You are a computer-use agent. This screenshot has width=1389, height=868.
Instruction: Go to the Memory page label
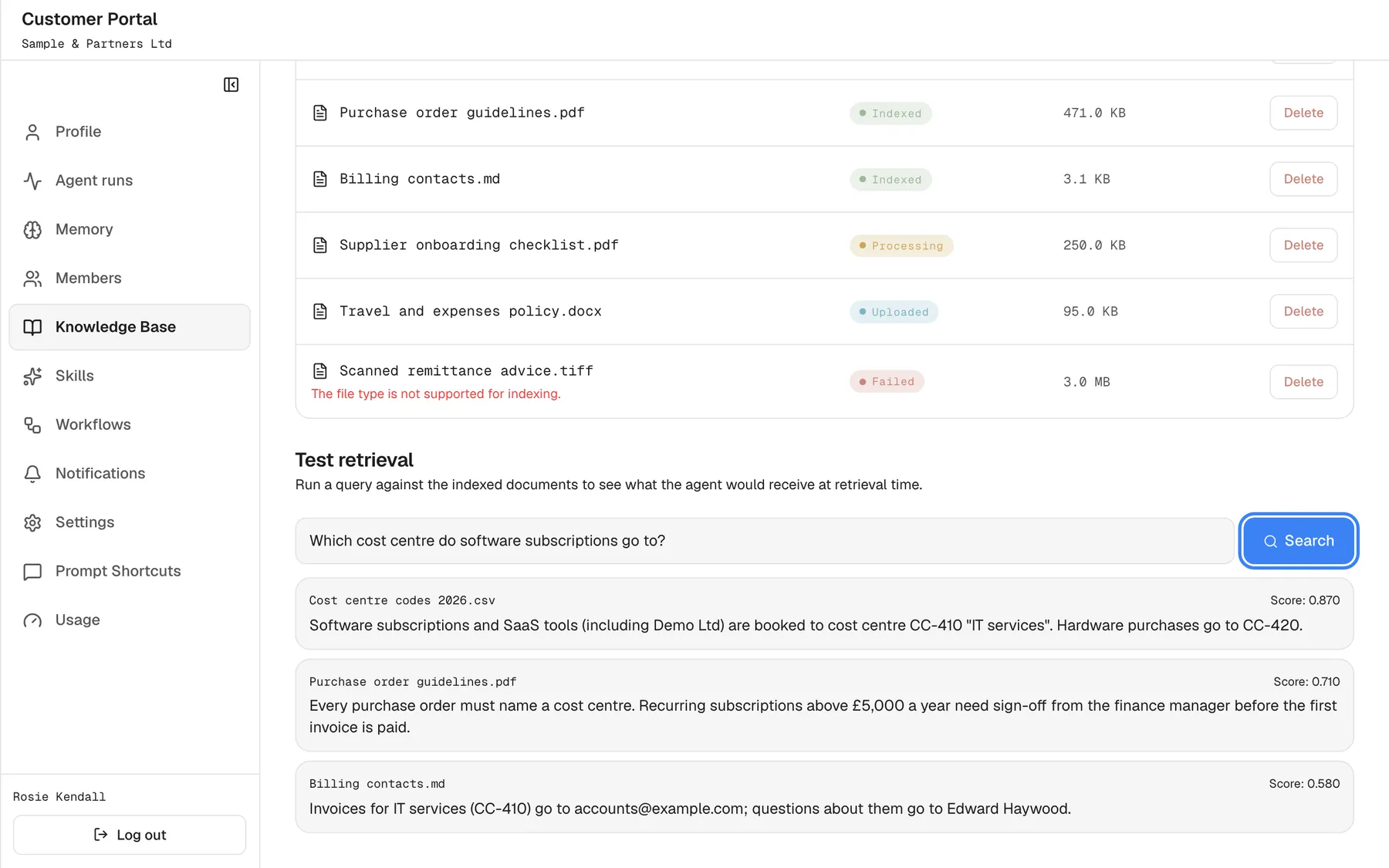(84, 229)
